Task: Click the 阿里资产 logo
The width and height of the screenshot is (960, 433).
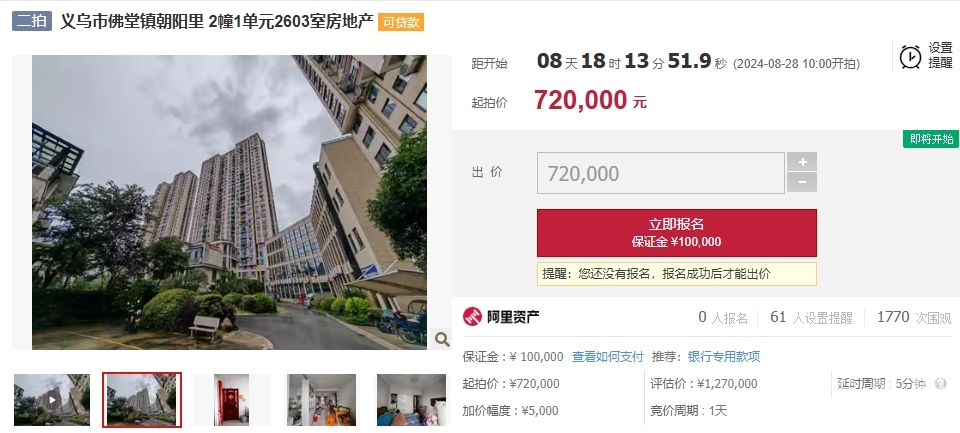Action: 501,317
